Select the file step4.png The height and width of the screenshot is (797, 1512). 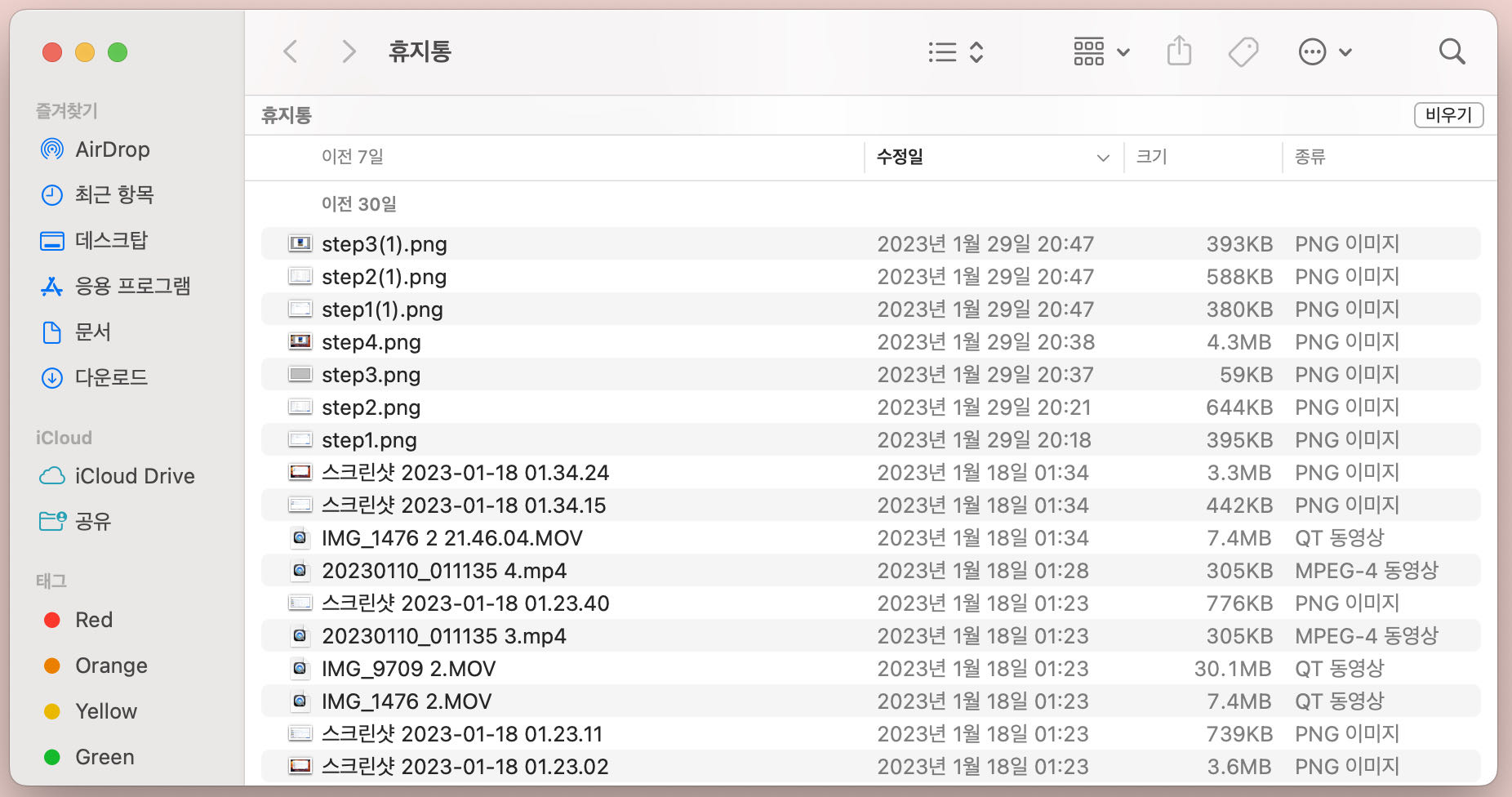pos(371,341)
